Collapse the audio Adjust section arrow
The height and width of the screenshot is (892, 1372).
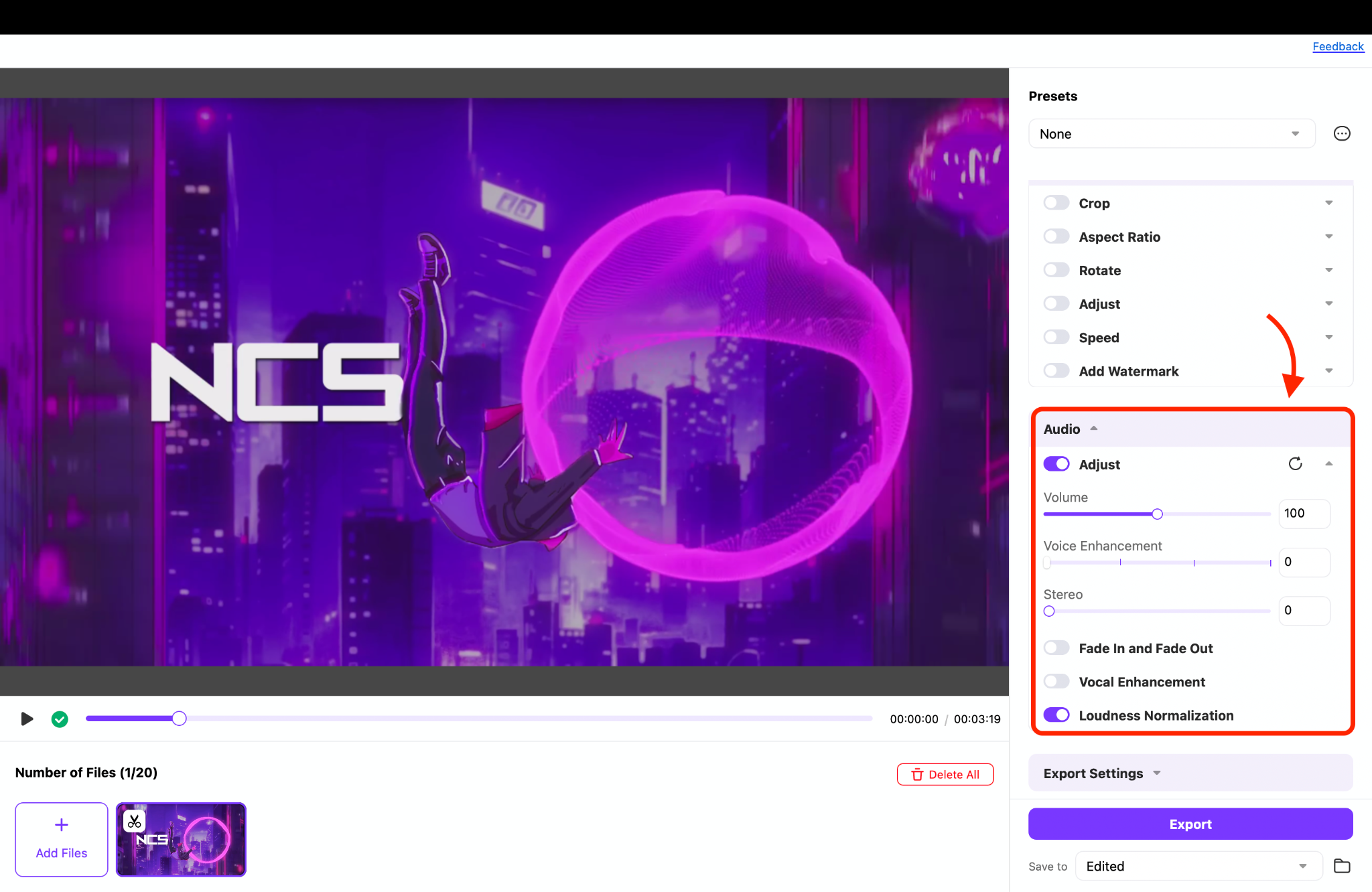(x=1329, y=464)
